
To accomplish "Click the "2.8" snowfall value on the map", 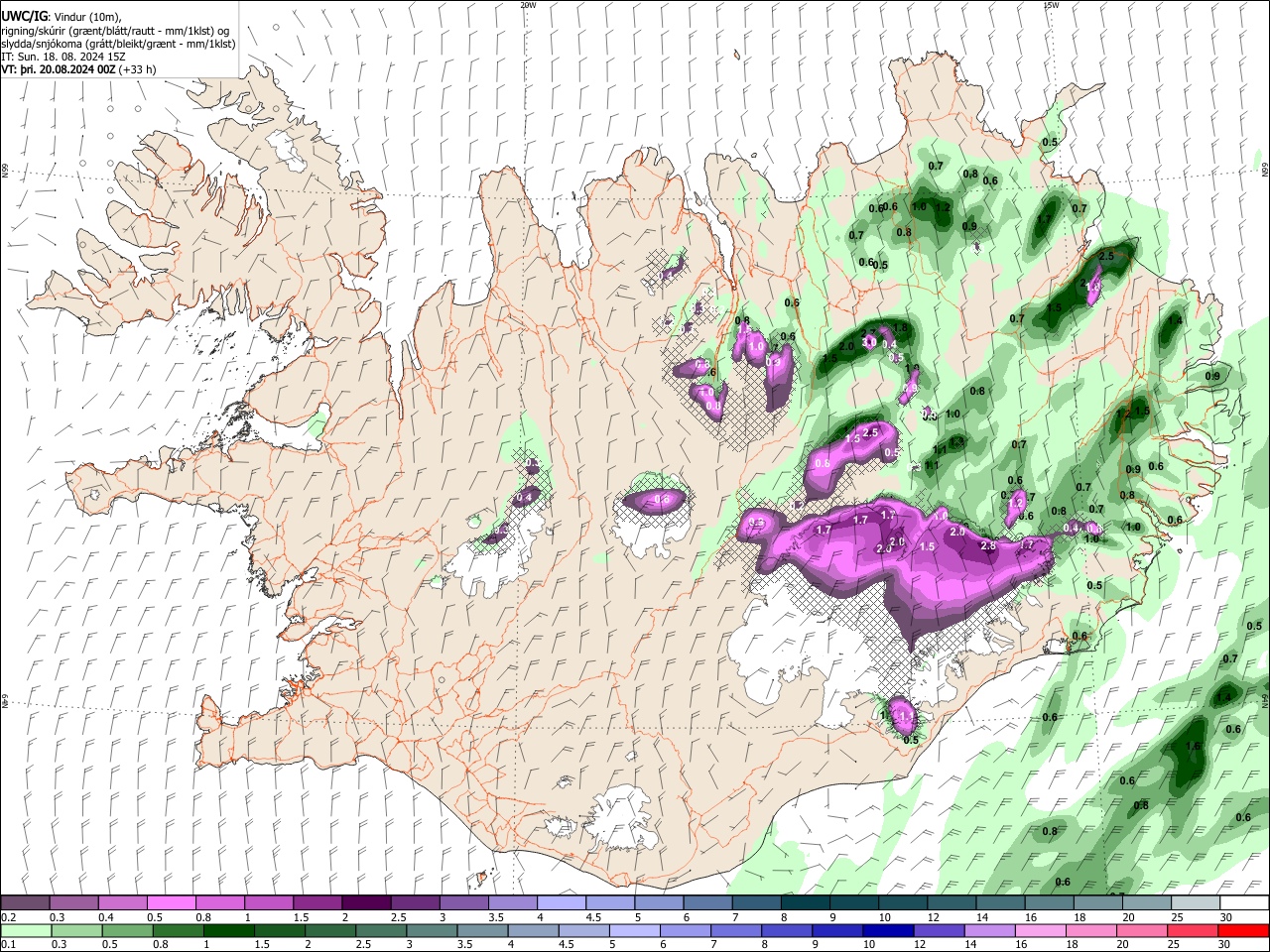I will pyautogui.click(x=988, y=545).
